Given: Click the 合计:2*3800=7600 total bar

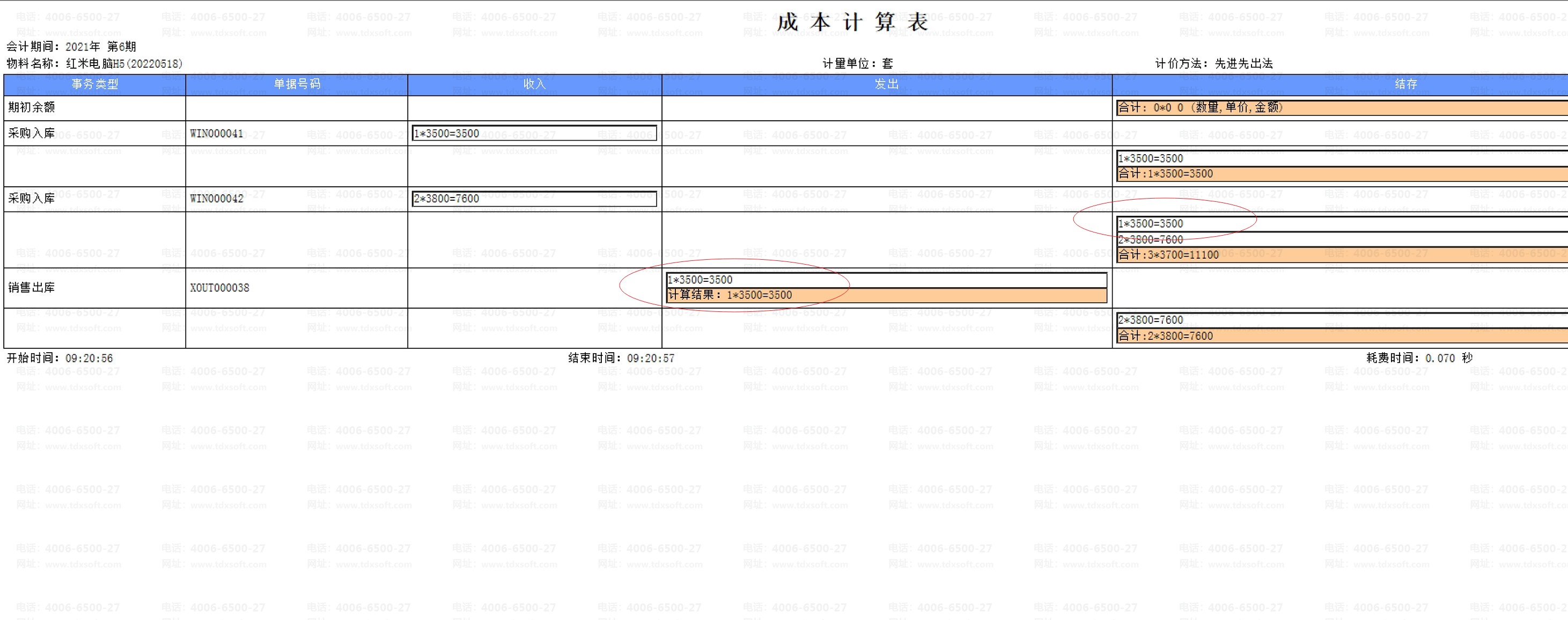Looking at the screenshot, I should click(x=1339, y=335).
